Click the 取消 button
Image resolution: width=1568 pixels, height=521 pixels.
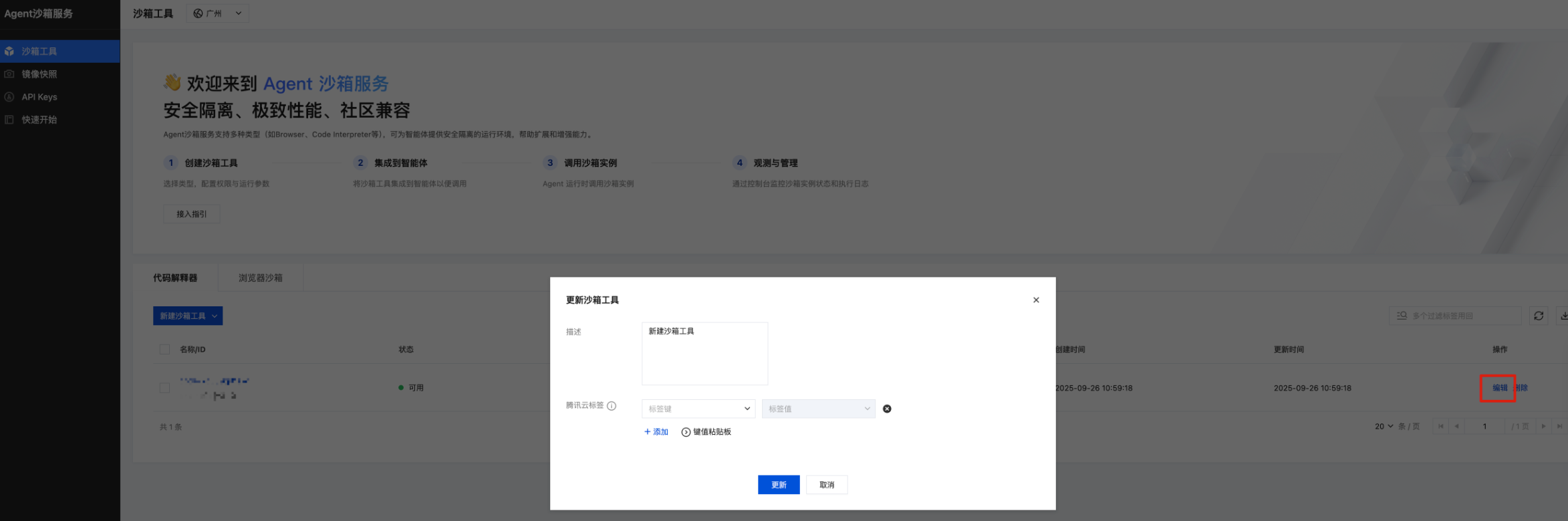click(827, 485)
